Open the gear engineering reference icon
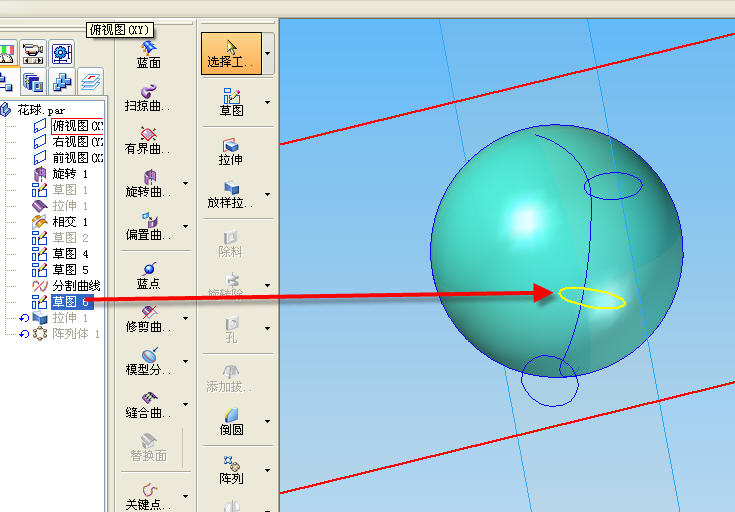This screenshot has width=735, height=512. pyautogui.click(x=61, y=53)
